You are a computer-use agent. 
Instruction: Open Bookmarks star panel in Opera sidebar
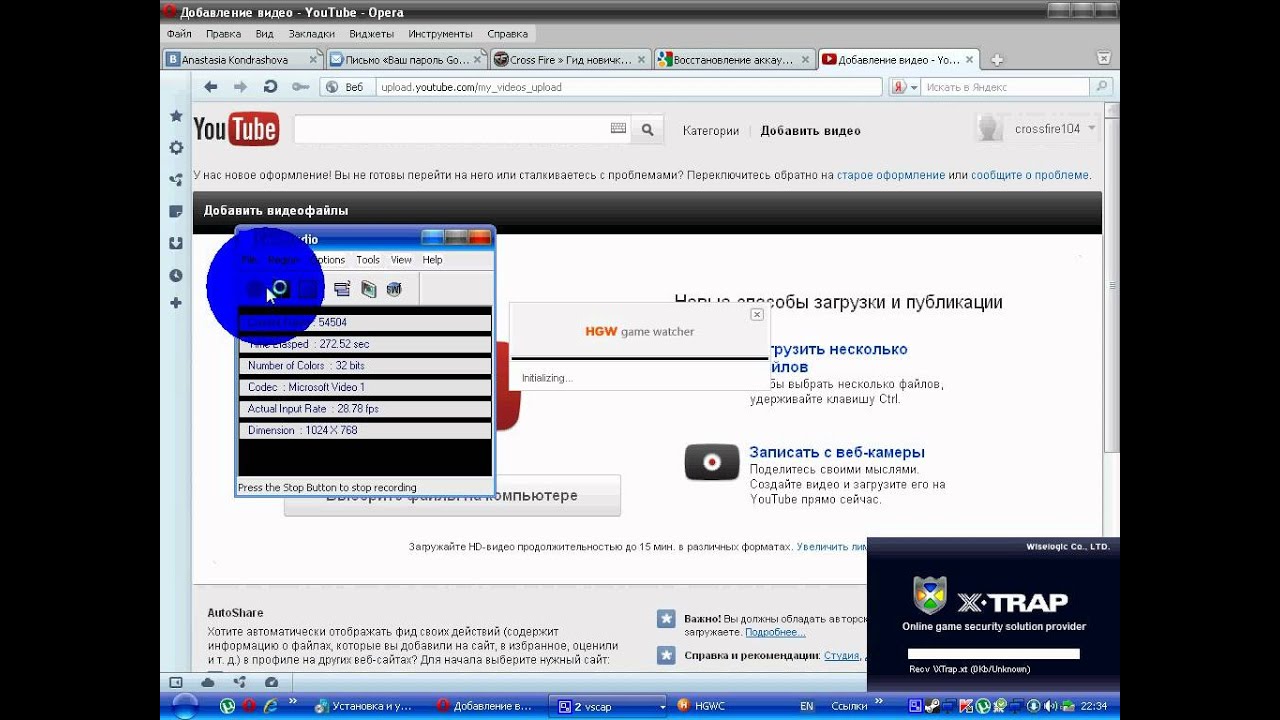176,117
